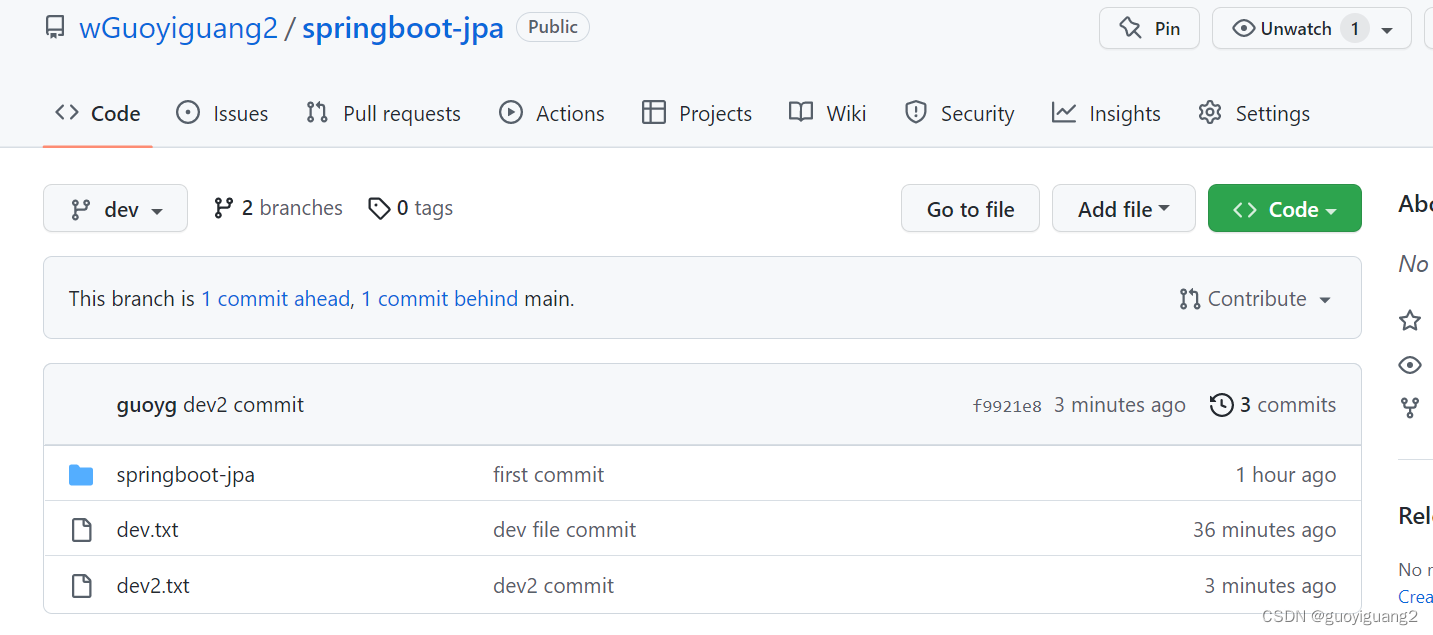
Task: Open the dev.txt file
Action: [148, 530]
